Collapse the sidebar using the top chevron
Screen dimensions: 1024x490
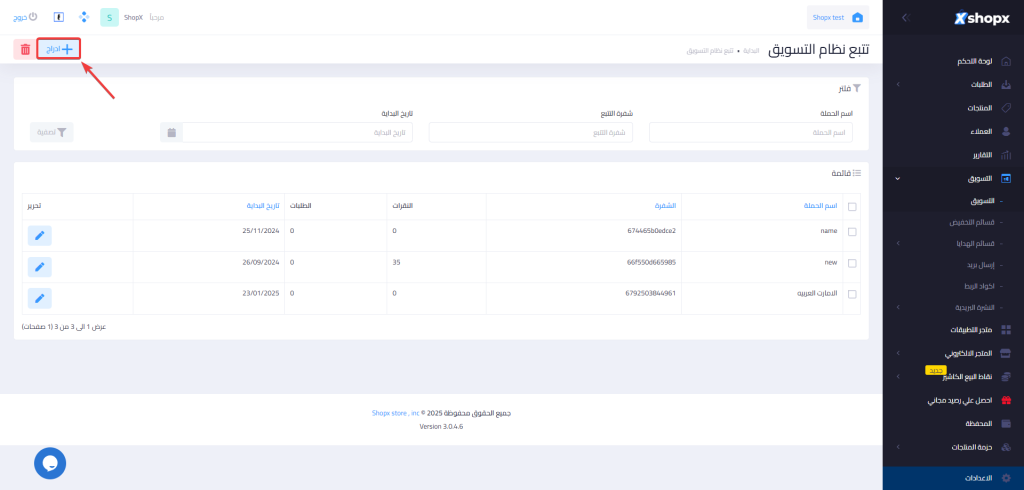click(904, 17)
